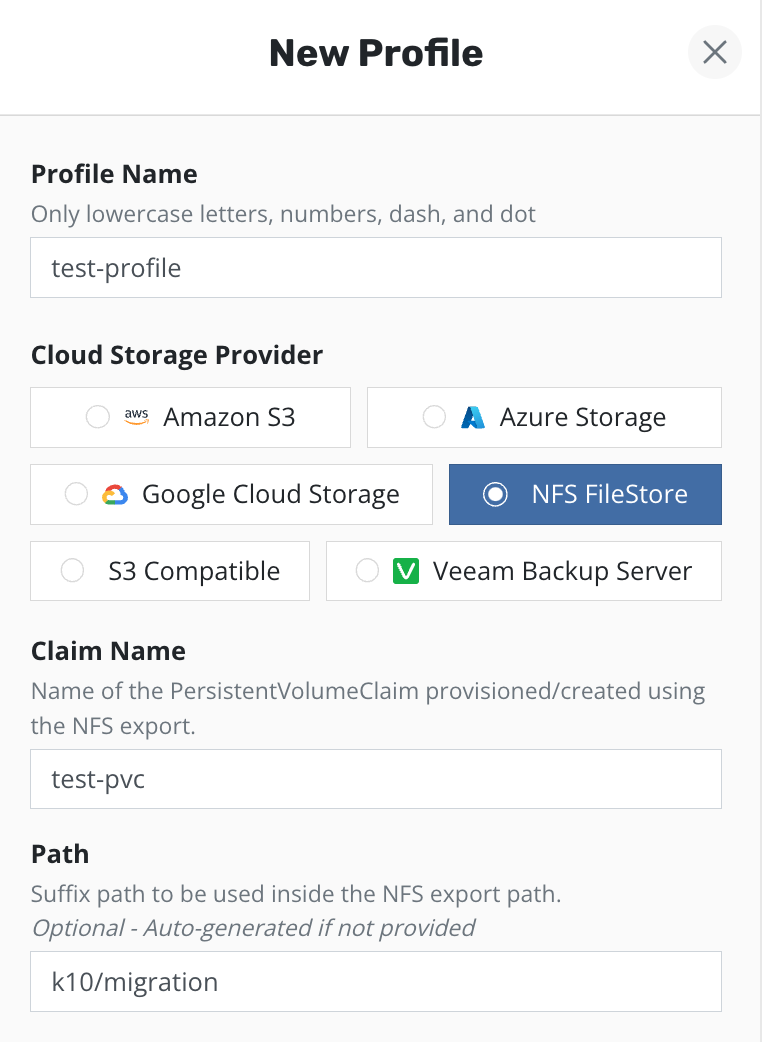Enable the Google Cloud Storage radio circle
Image resolution: width=762 pixels, height=1042 pixels.
[x=76, y=494]
